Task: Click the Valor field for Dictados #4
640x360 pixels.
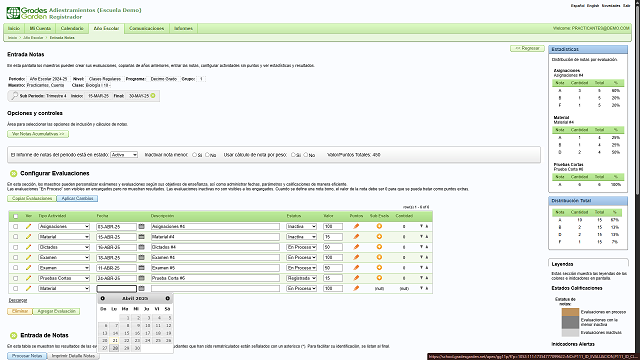Action: 333,247
